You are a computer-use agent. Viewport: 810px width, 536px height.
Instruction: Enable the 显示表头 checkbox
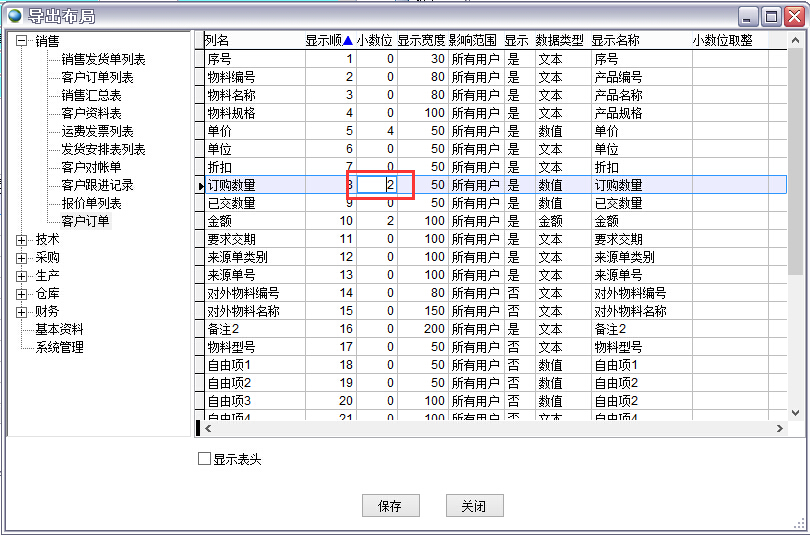(x=205, y=459)
